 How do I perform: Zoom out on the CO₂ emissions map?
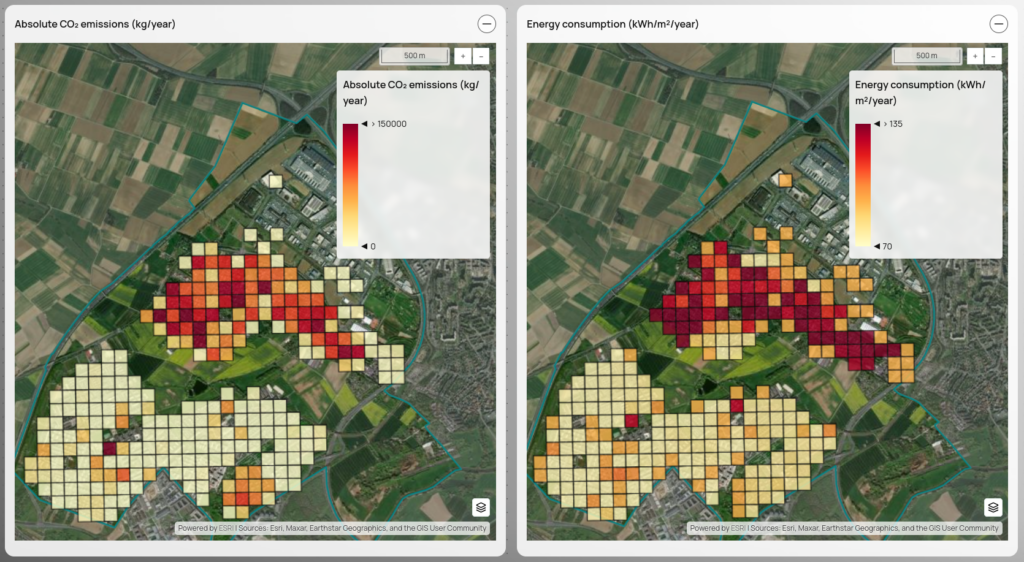coord(481,56)
